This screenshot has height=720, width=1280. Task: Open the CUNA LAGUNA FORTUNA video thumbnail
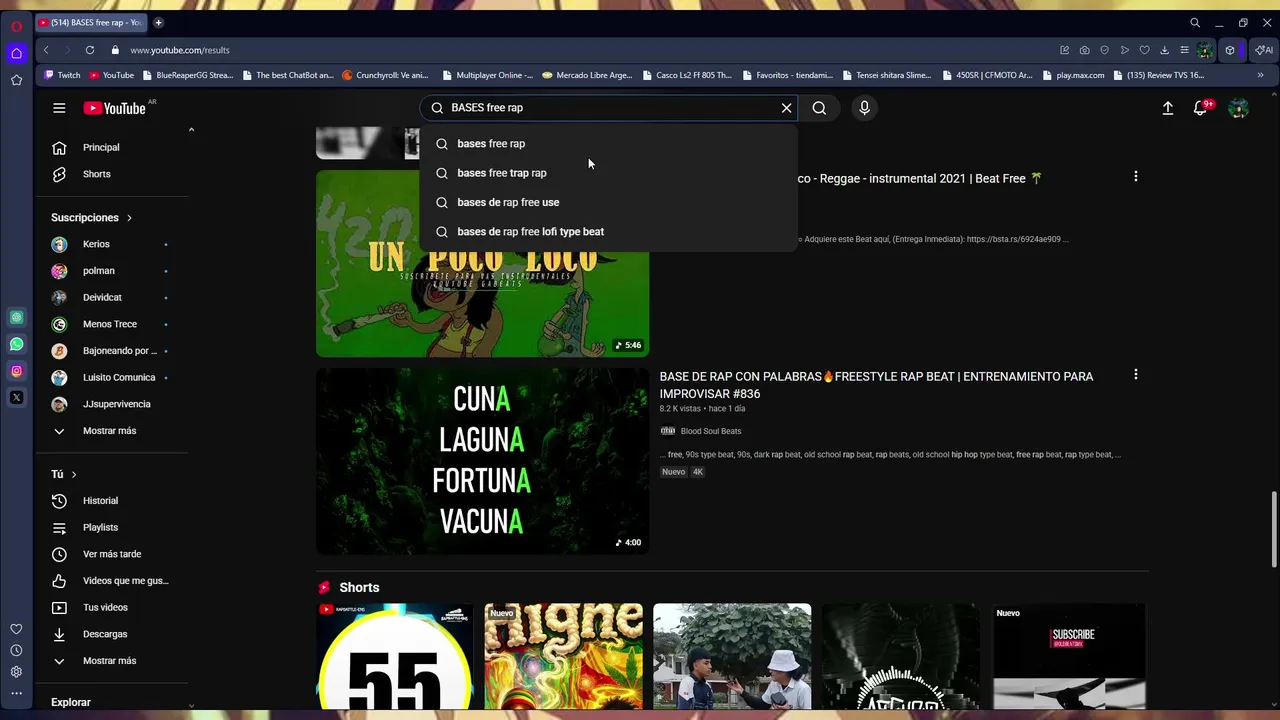click(482, 461)
